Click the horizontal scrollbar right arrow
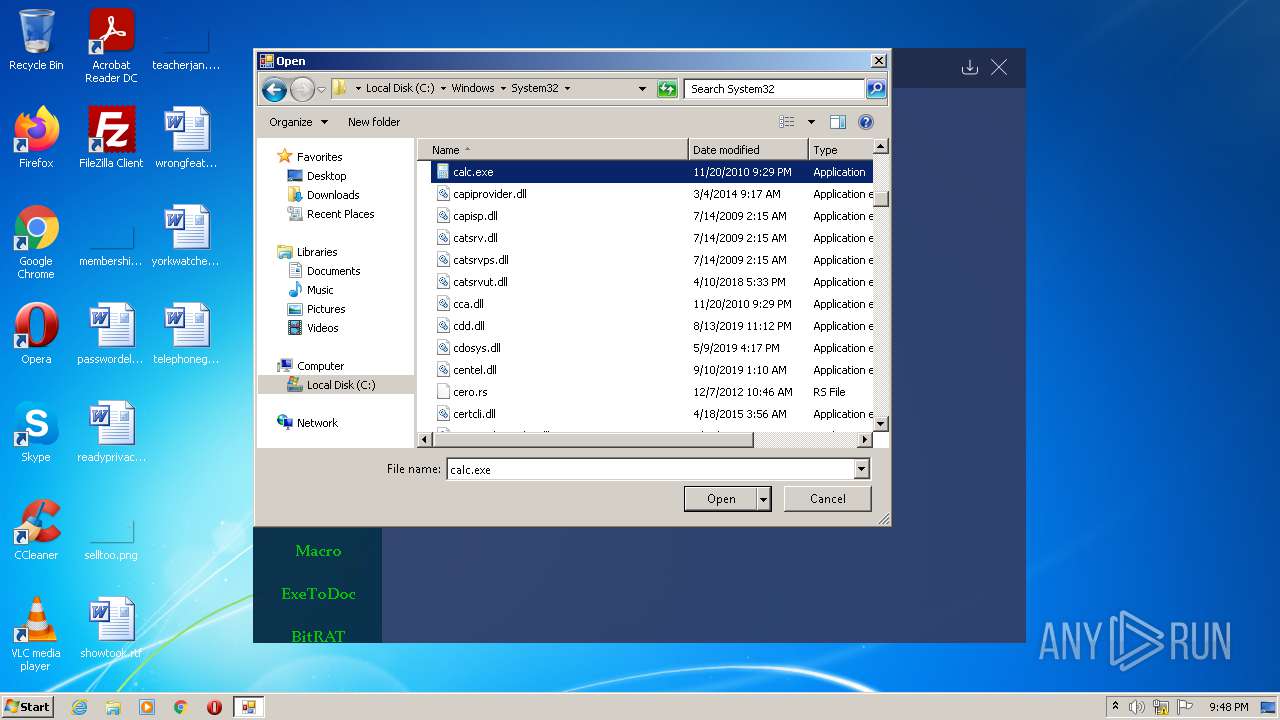The height and width of the screenshot is (720, 1280). (865, 440)
